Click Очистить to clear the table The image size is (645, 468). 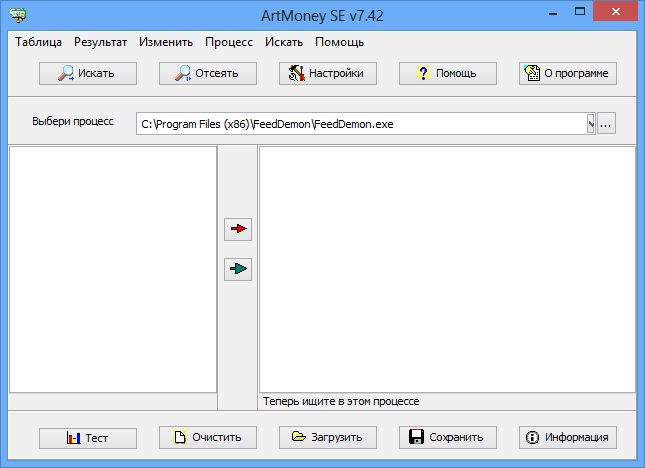pos(208,437)
